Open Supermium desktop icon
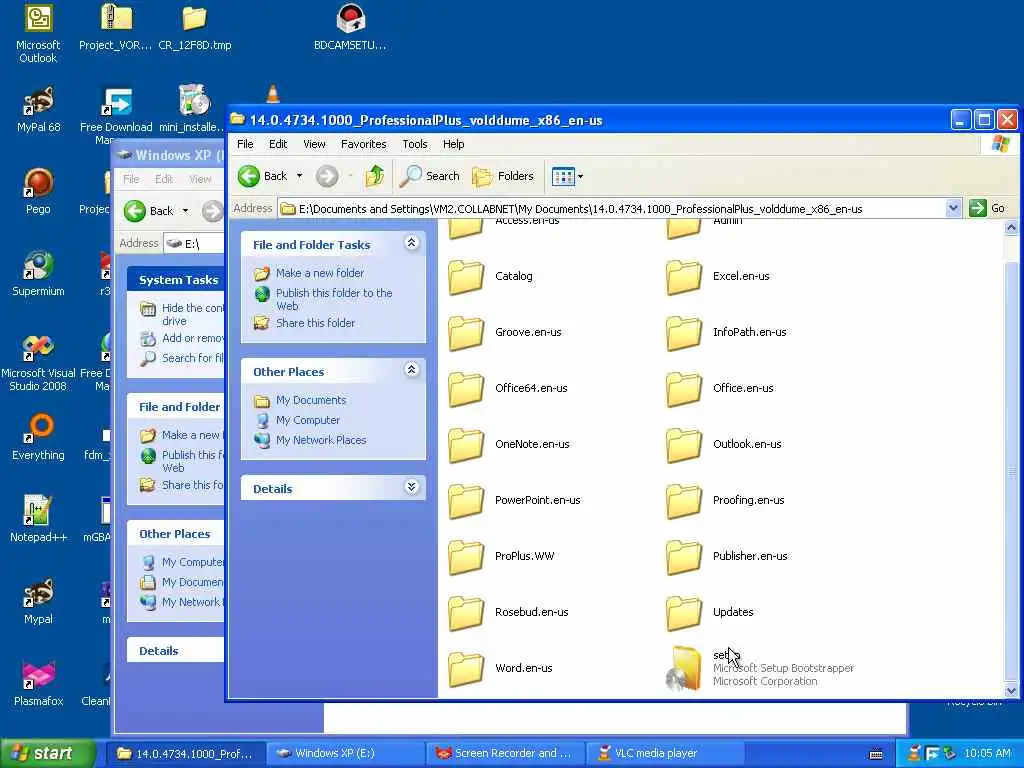The width and height of the screenshot is (1024, 768). (x=38, y=274)
